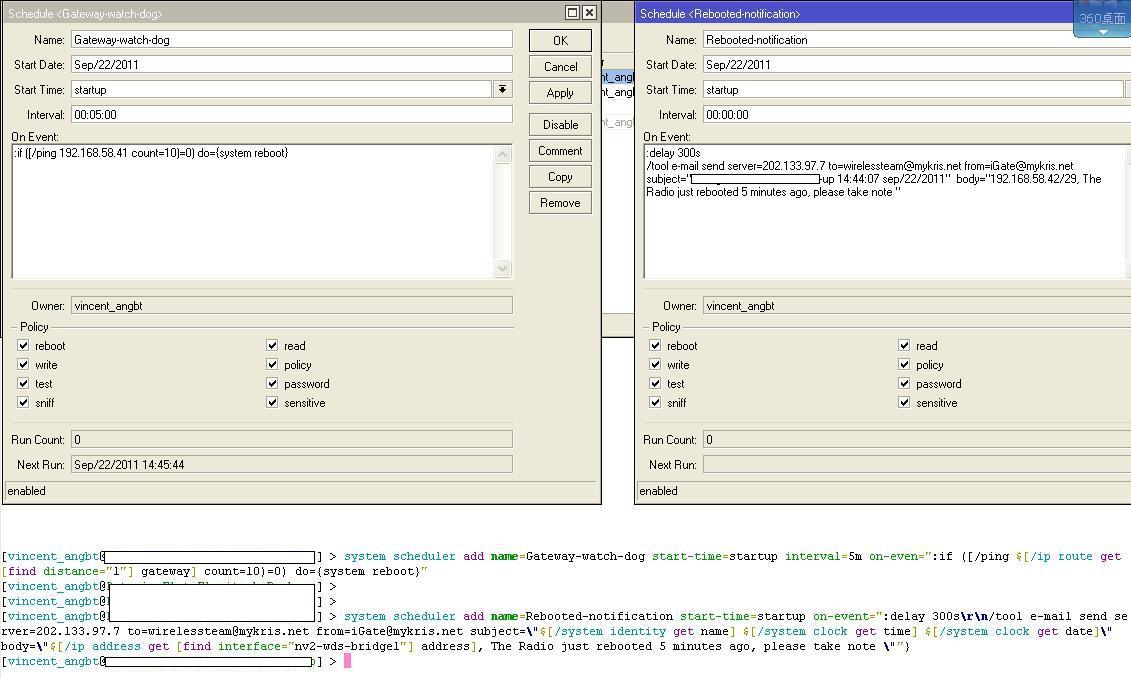Close the Gateway-watch-dog schedule window
1131x678 pixels.
point(589,12)
